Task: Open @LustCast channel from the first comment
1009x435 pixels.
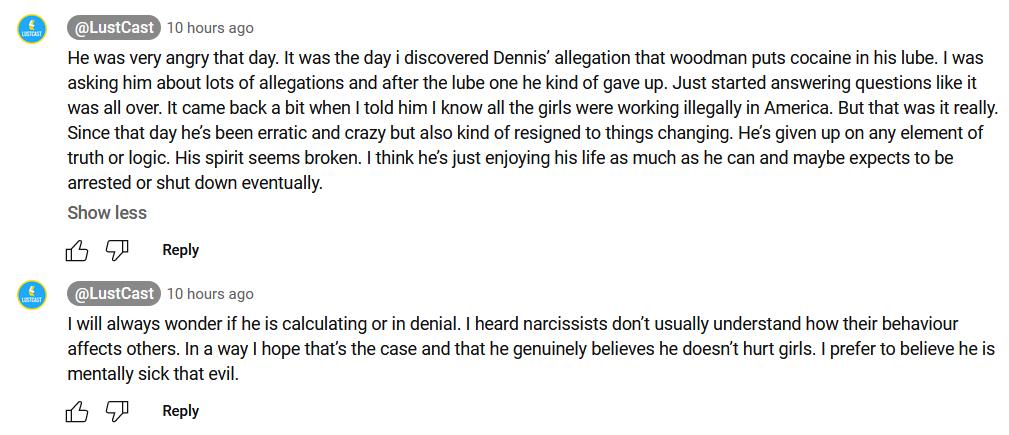Action: pyautogui.click(x=112, y=27)
